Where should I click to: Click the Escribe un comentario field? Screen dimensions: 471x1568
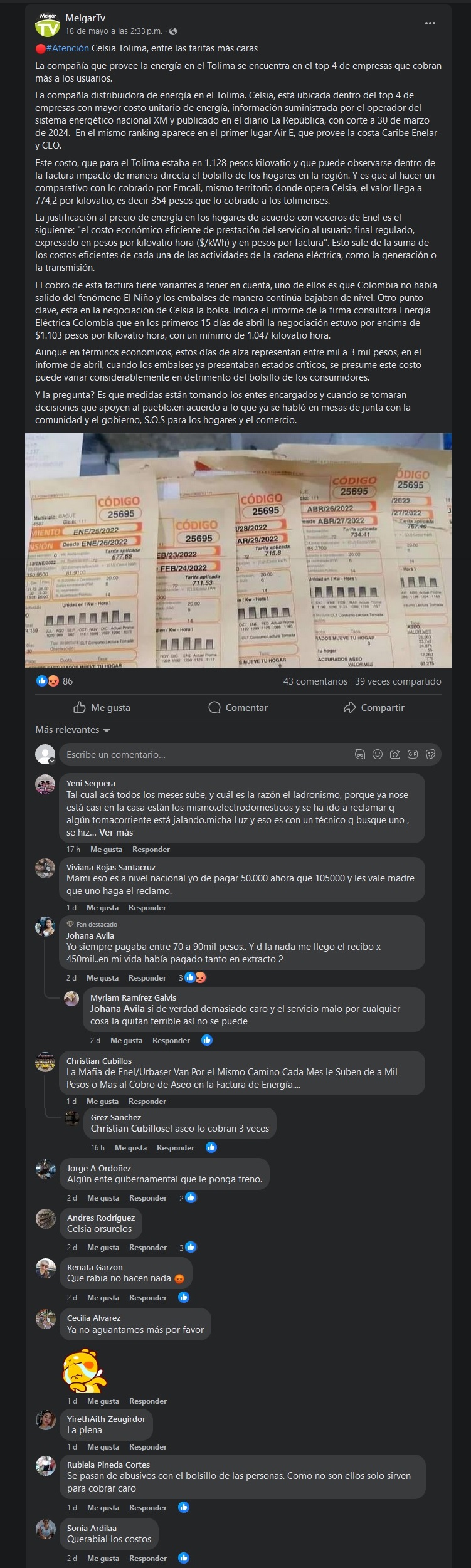pos(207,754)
